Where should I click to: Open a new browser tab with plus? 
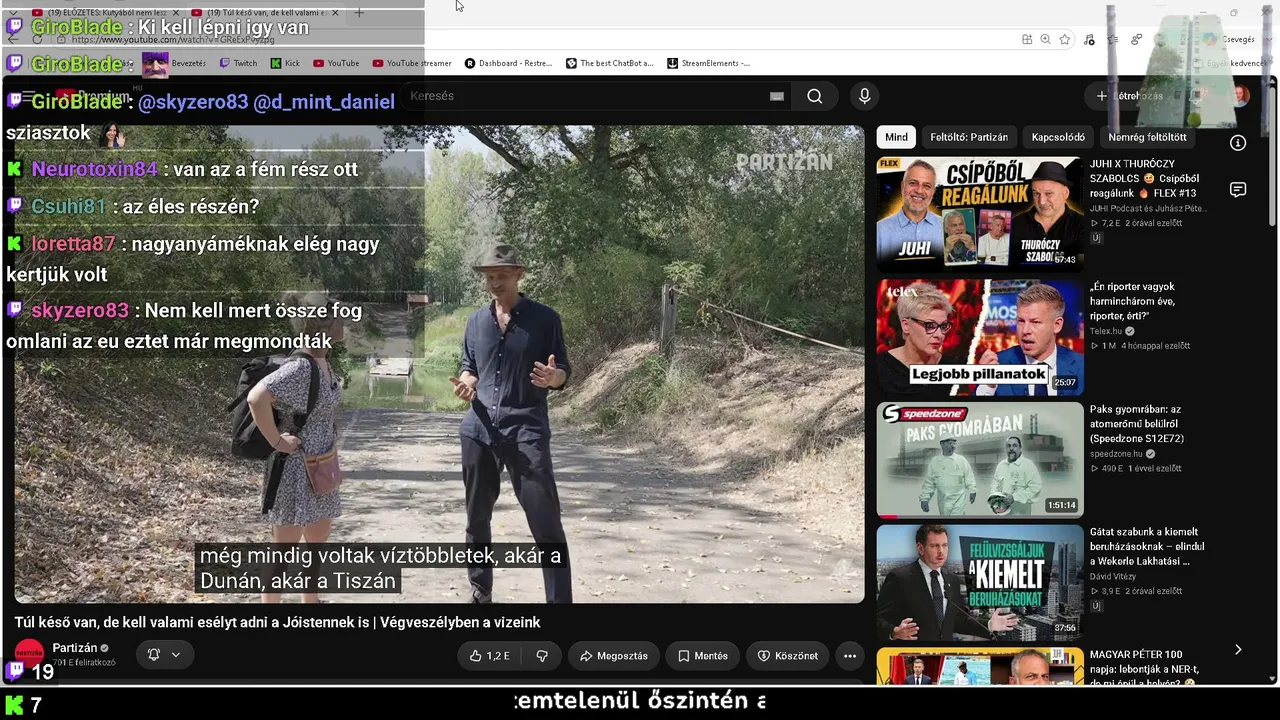pyautogui.click(x=359, y=13)
